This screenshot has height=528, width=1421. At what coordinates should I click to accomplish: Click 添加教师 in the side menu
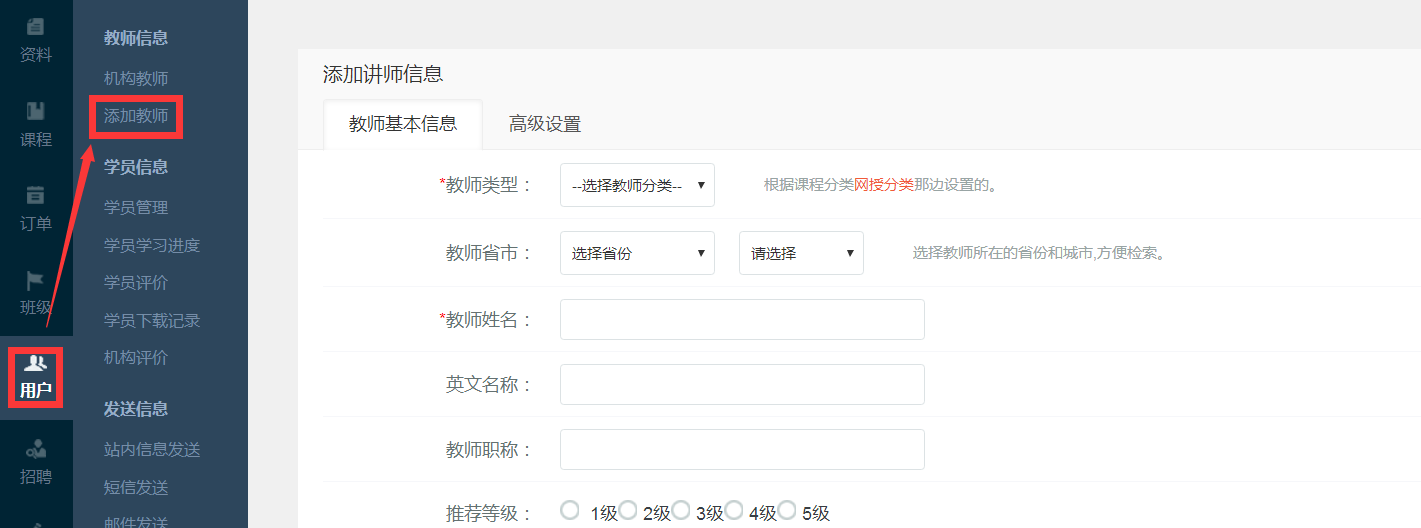[x=136, y=116]
